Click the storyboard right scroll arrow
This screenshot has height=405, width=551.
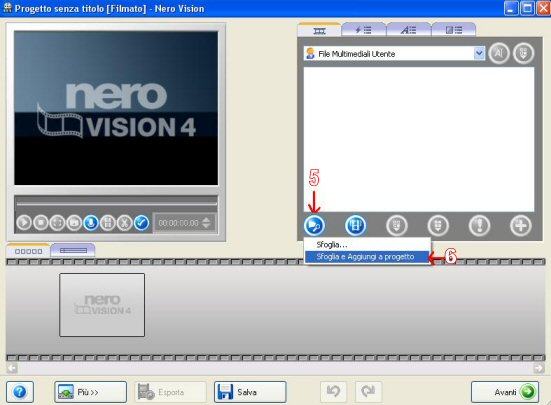539,368
